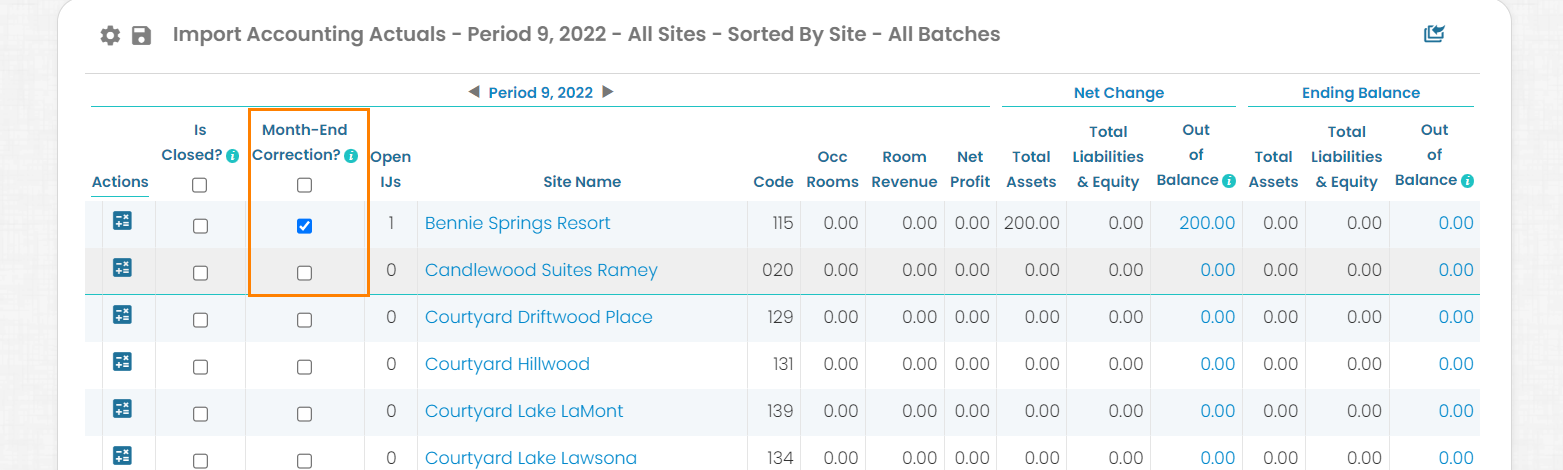This screenshot has width=1563, height=470.
Task: Click the save disk icon
Action: tap(142, 35)
